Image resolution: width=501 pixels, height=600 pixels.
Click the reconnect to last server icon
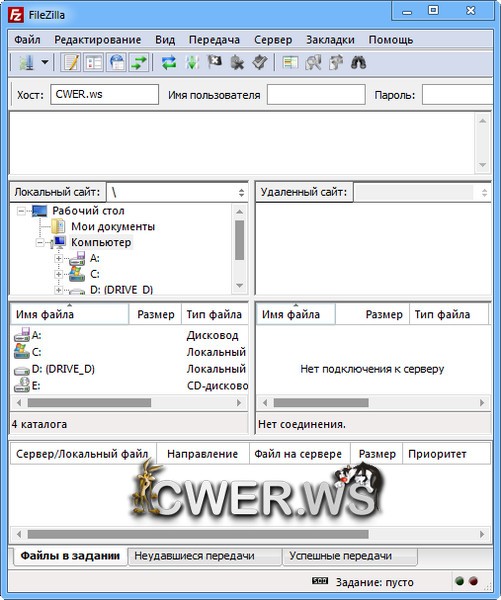coord(260,62)
